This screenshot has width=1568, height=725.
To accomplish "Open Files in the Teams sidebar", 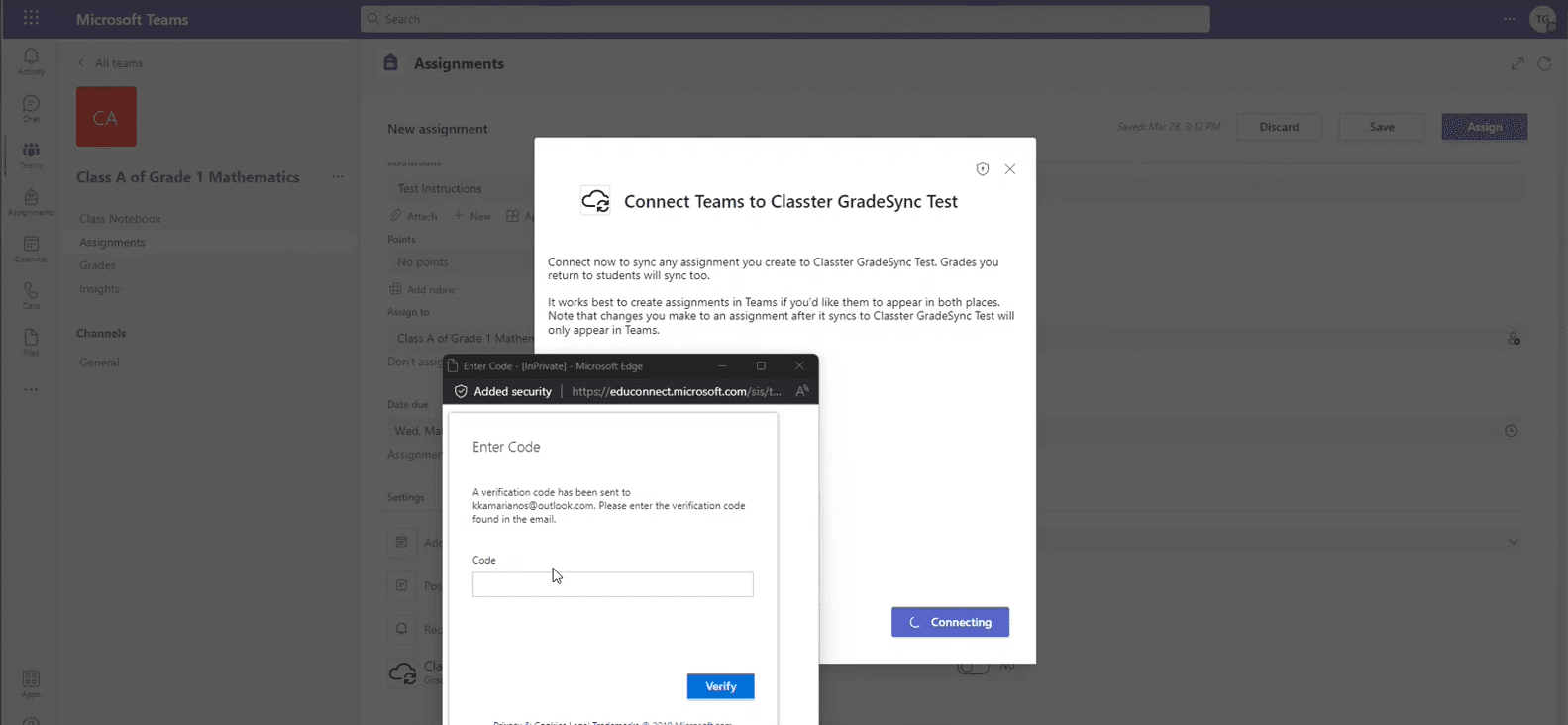I will pyautogui.click(x=31, y=342).
